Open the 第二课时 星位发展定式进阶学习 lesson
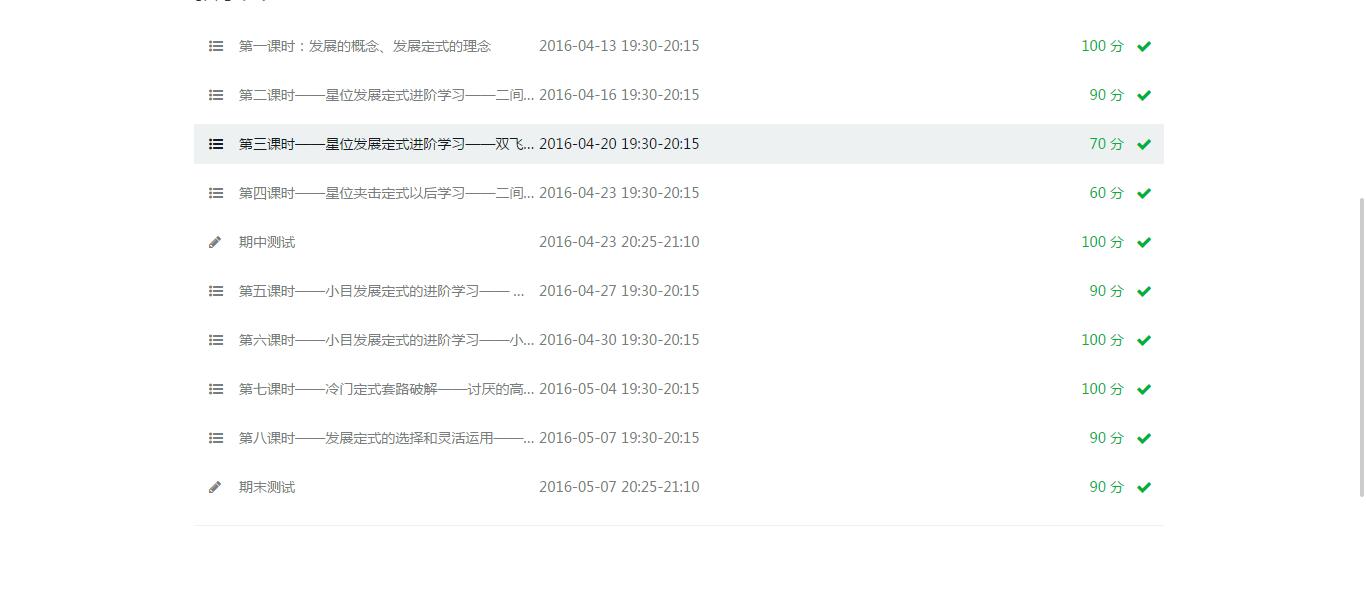 [x=386, y=95]
